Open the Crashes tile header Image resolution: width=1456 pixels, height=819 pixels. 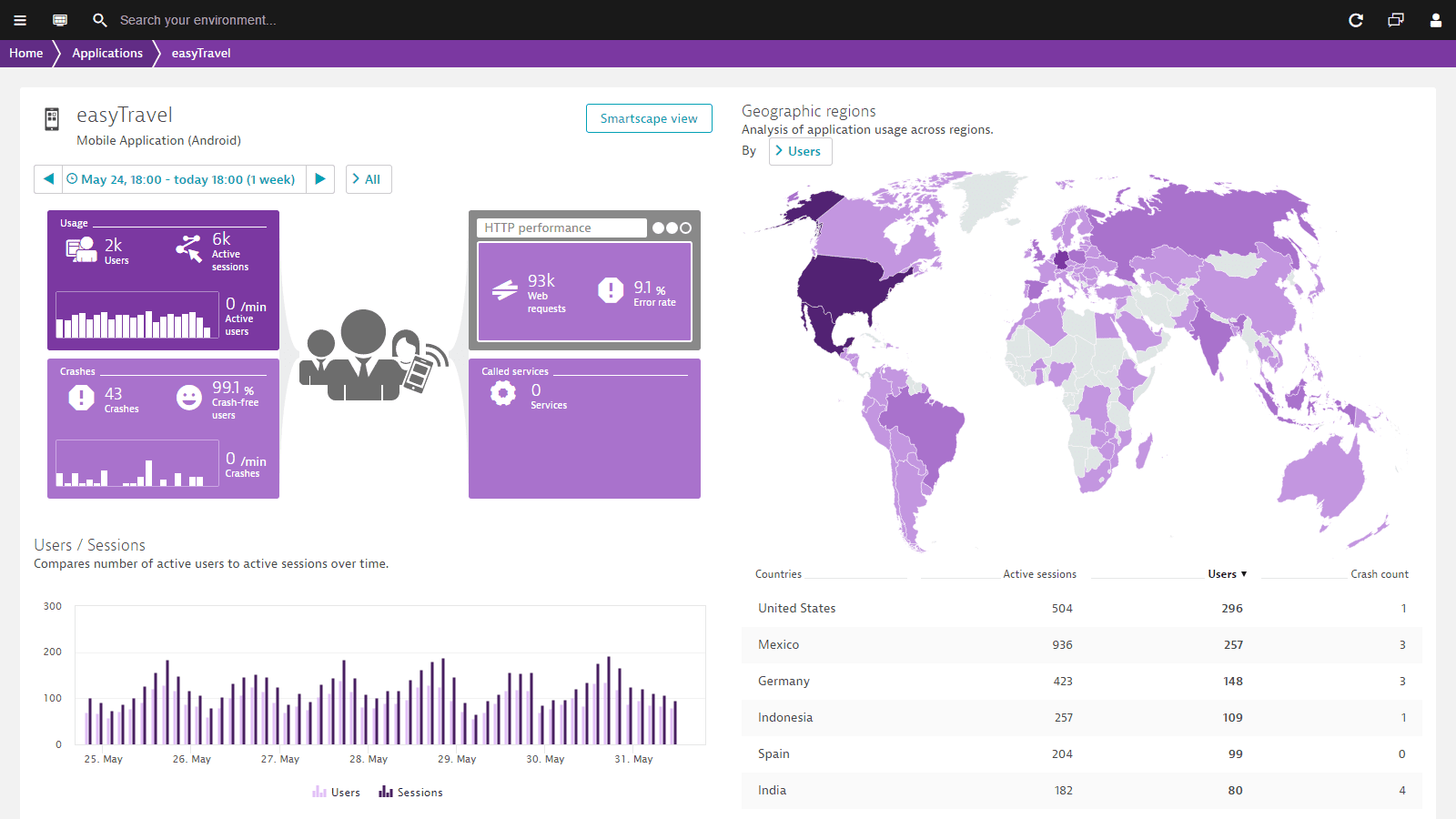[x=77, y=371]
